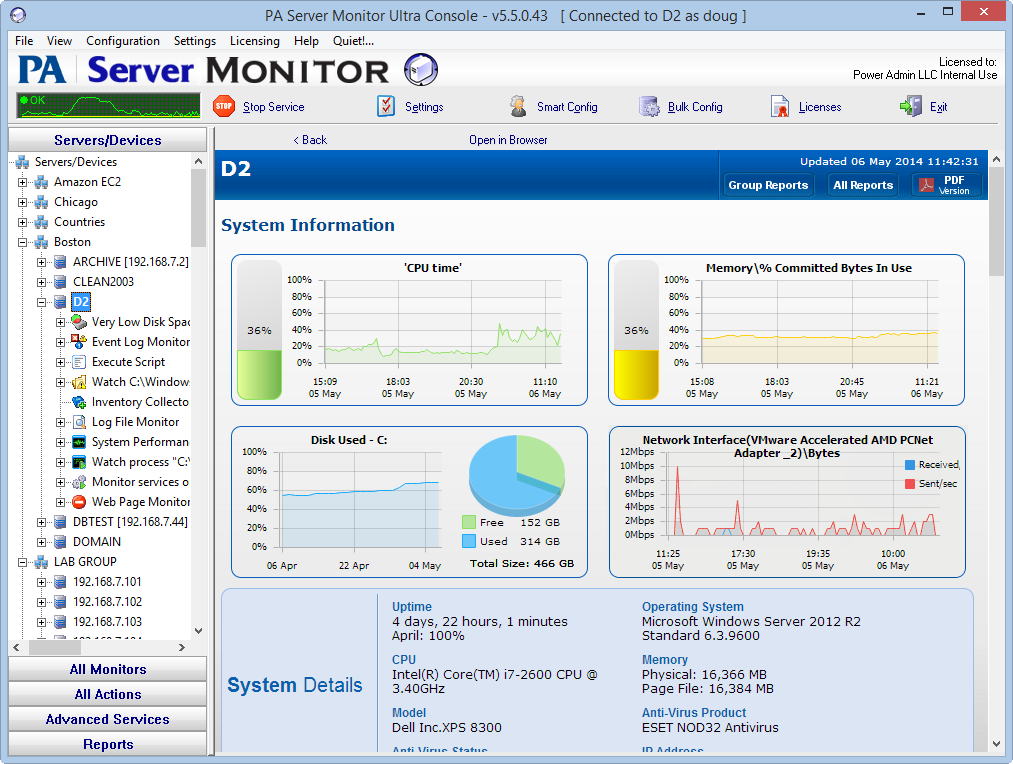Image resolution: width=1013 pixels, height=764 pixels.
Task: Collapse the LAB GROUP node
Action: [x=23, y=562]
